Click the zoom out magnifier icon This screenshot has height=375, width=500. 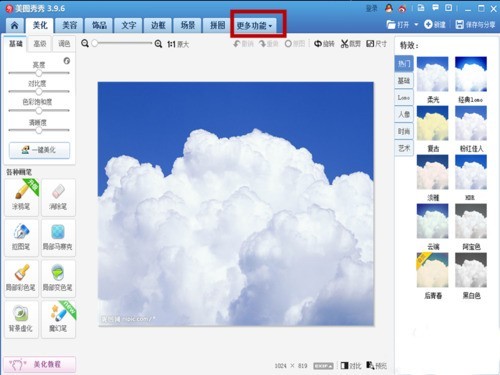pos(85,43)
